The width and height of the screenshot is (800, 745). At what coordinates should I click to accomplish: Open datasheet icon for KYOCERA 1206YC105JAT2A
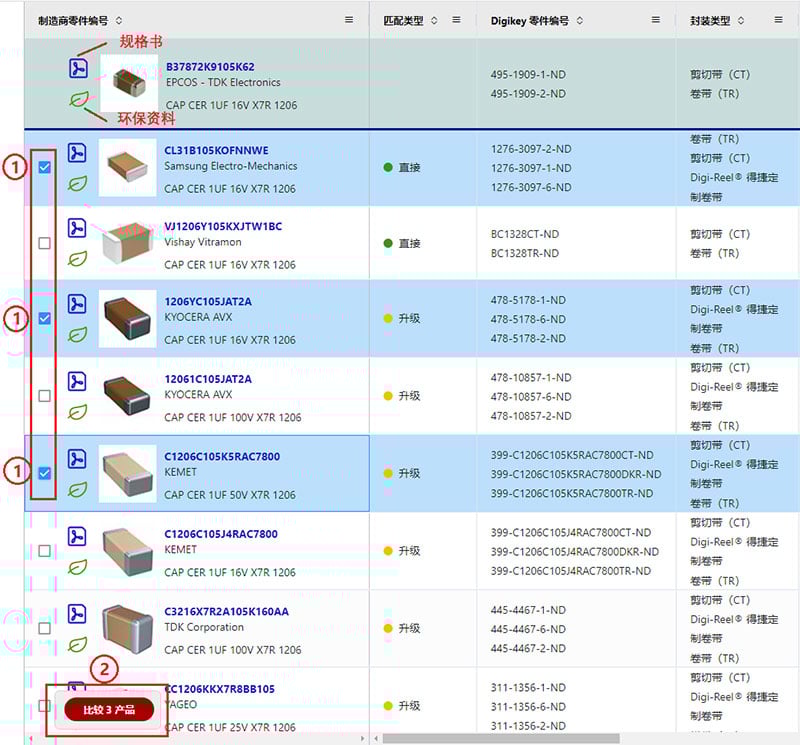pos(77,305)
